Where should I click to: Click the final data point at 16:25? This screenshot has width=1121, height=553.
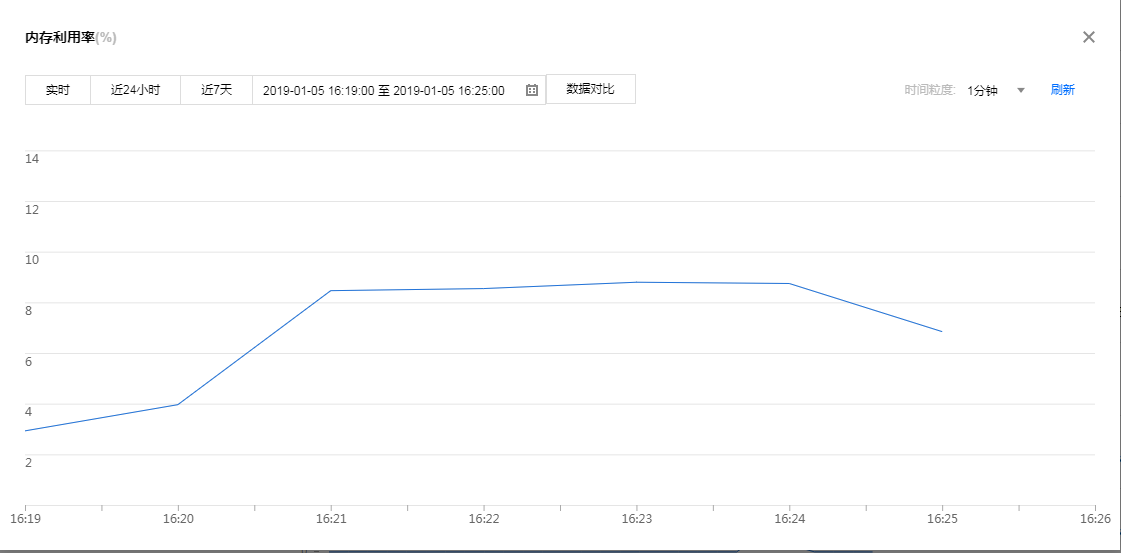(x=942, y=331)
